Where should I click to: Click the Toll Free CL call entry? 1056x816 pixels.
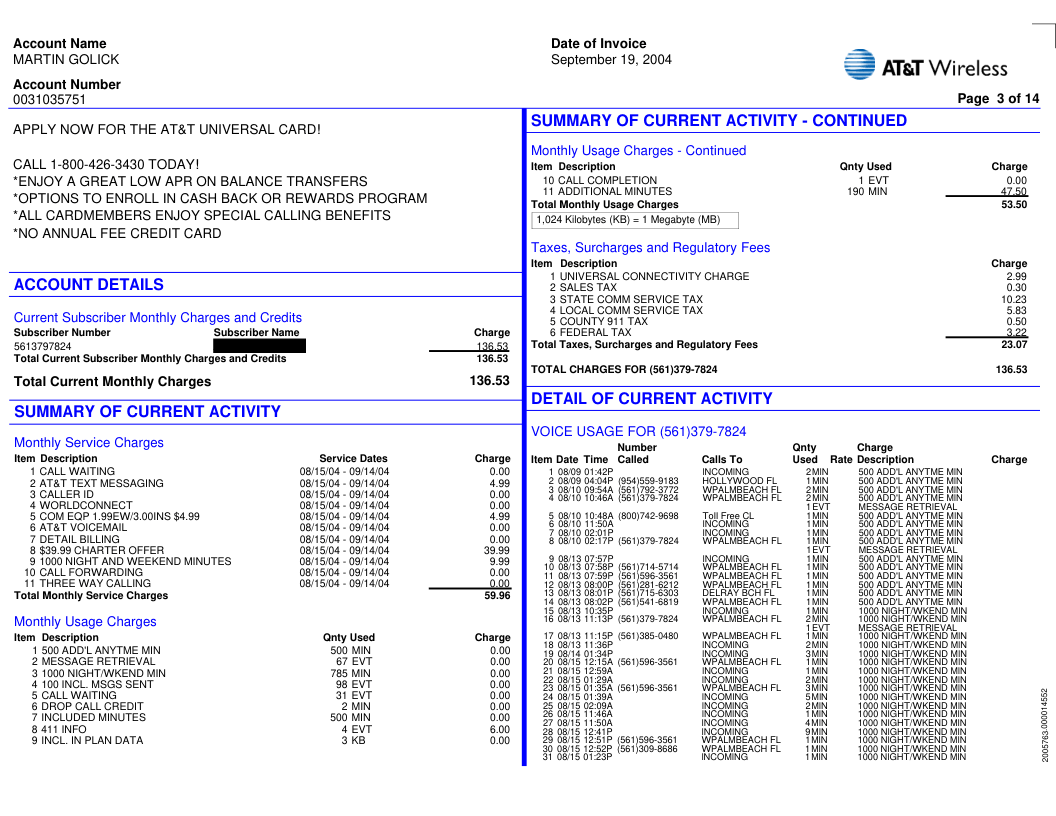pos(728,516)
